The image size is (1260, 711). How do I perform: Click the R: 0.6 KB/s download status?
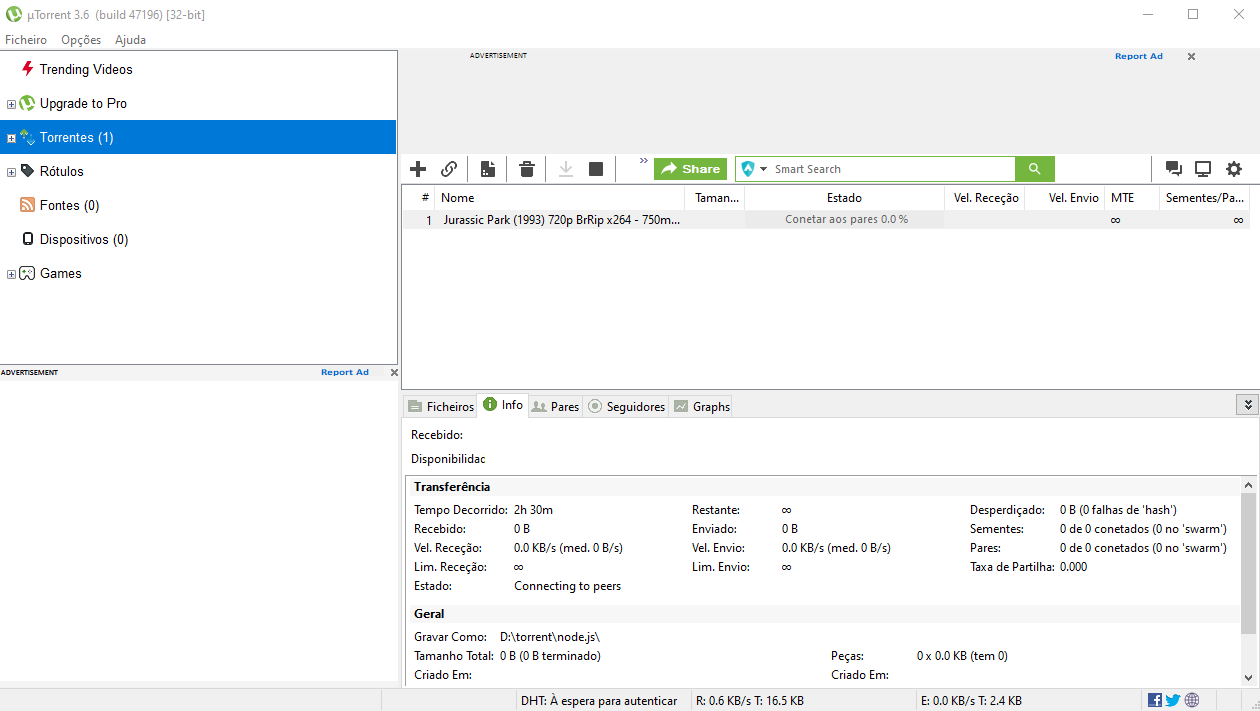(x=749, y=701)
